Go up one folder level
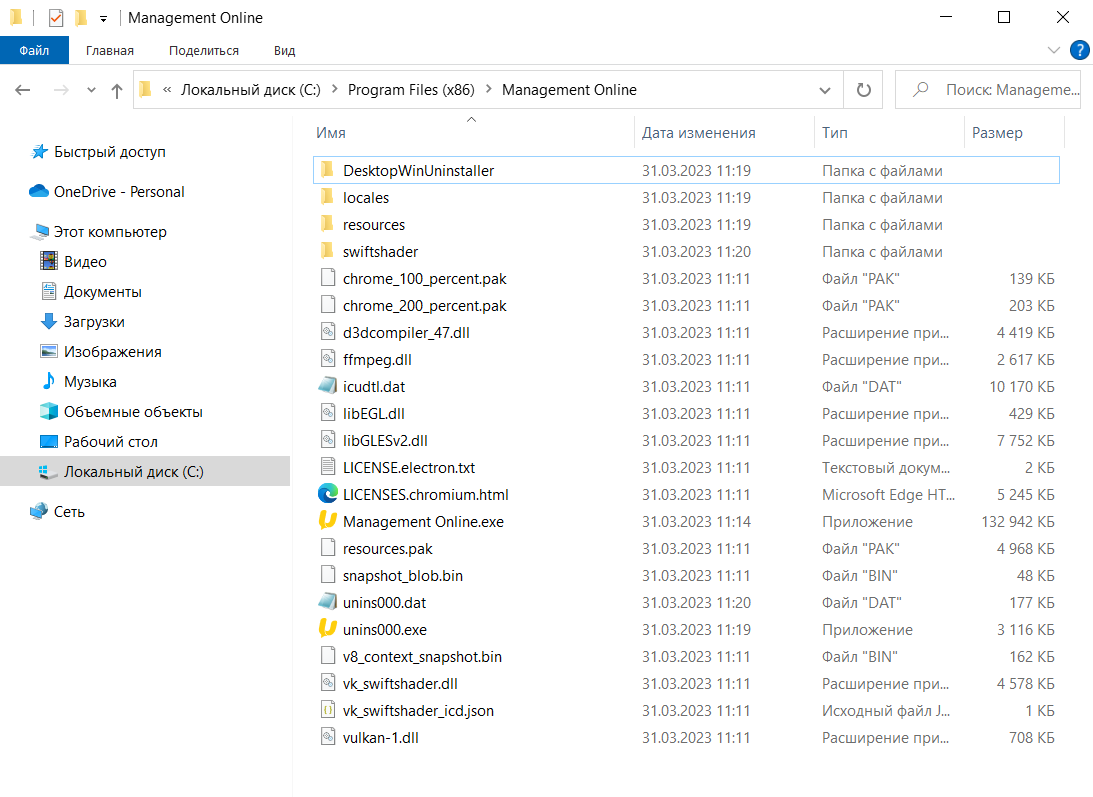Viewport: 1093px width, 797px height. 117,90
